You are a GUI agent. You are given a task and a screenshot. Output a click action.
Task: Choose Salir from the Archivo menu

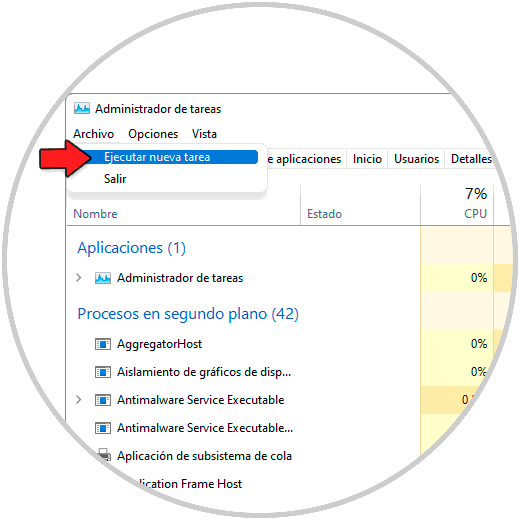115,179
